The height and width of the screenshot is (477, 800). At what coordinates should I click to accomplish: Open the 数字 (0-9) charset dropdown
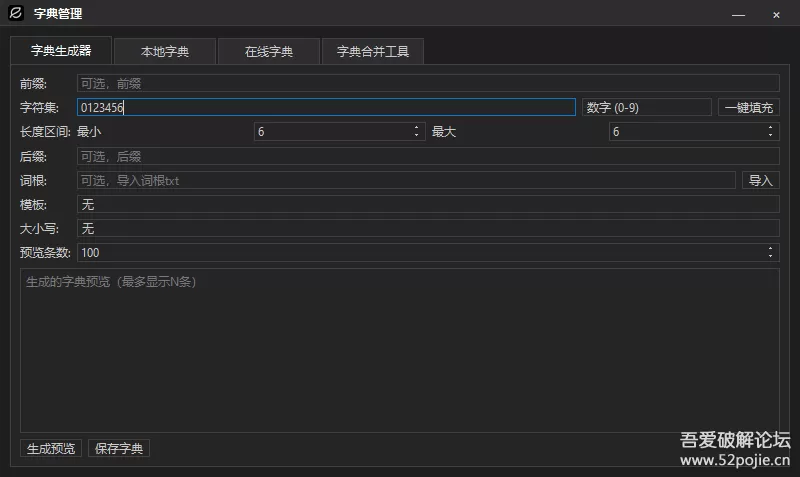pyautogui.click(x=646, y=107)
